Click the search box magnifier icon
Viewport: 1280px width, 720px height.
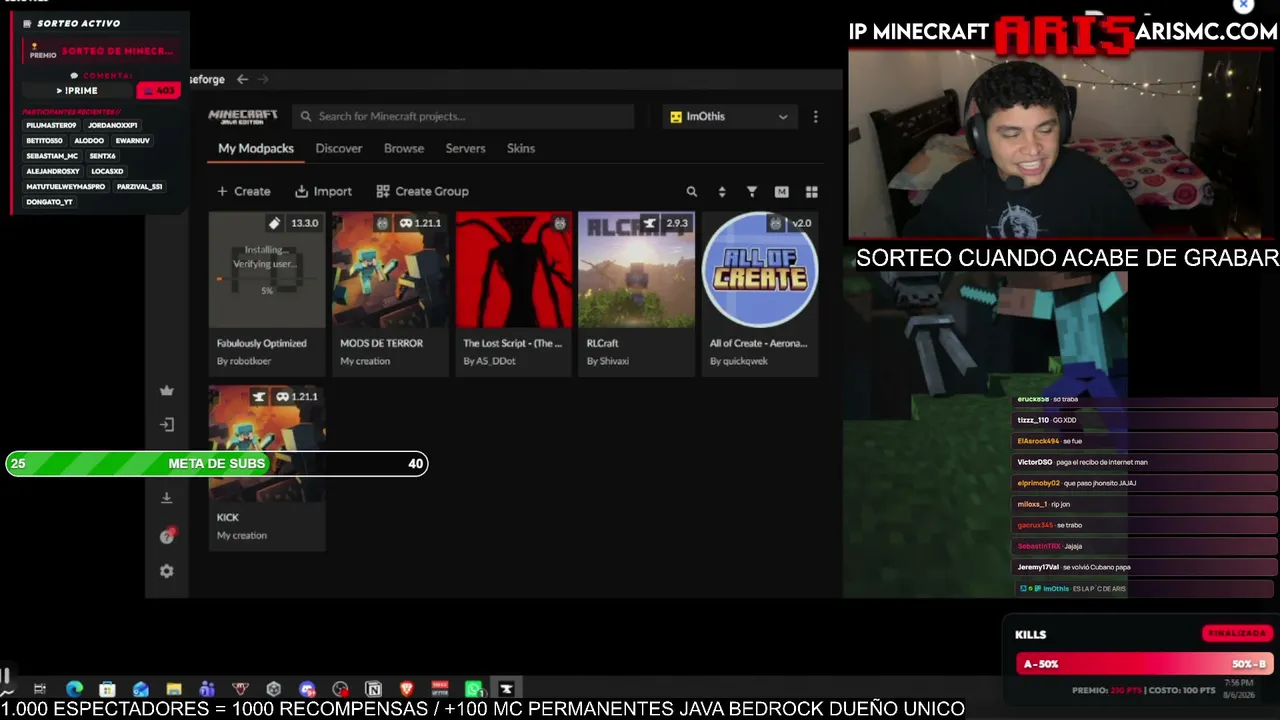click(x=306, y=116)
